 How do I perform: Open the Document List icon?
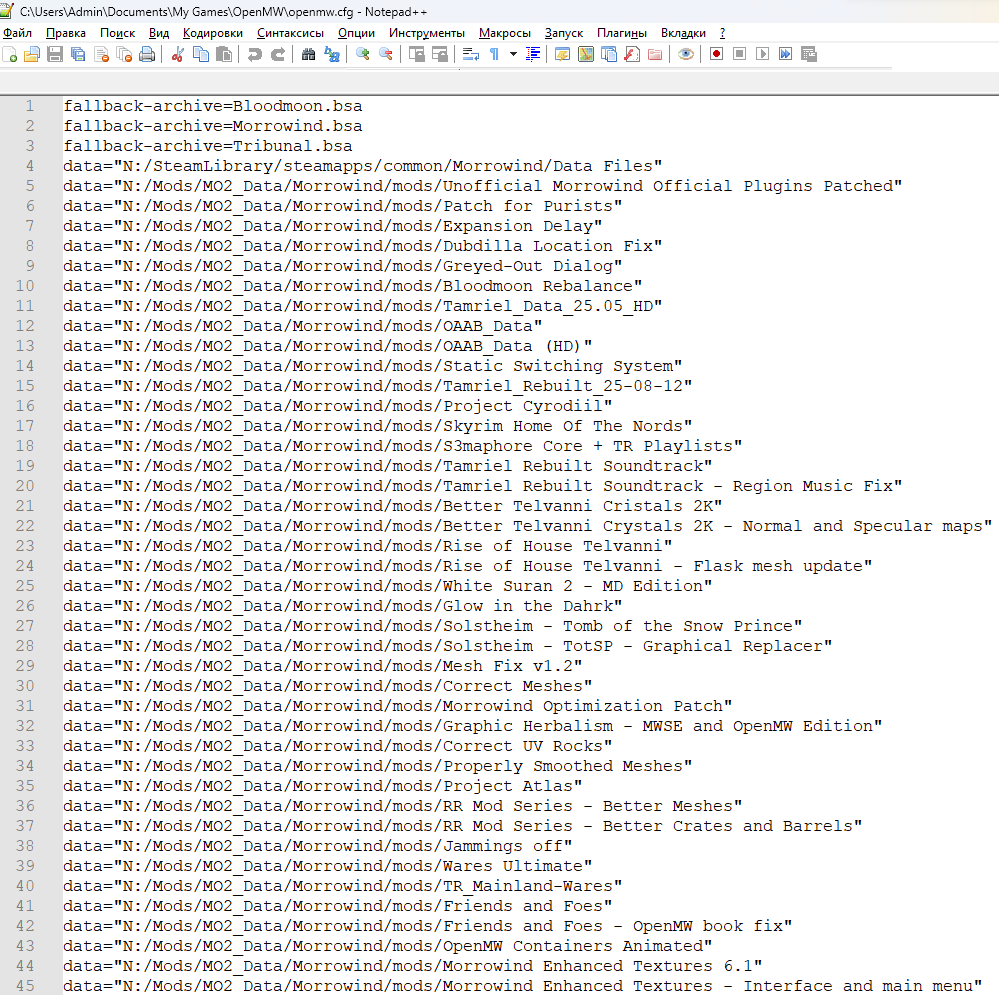click(608, 55)
